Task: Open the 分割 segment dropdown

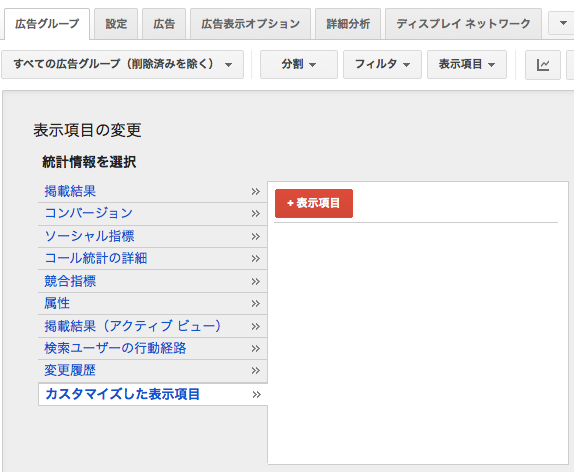Action: tap(299, 65)
